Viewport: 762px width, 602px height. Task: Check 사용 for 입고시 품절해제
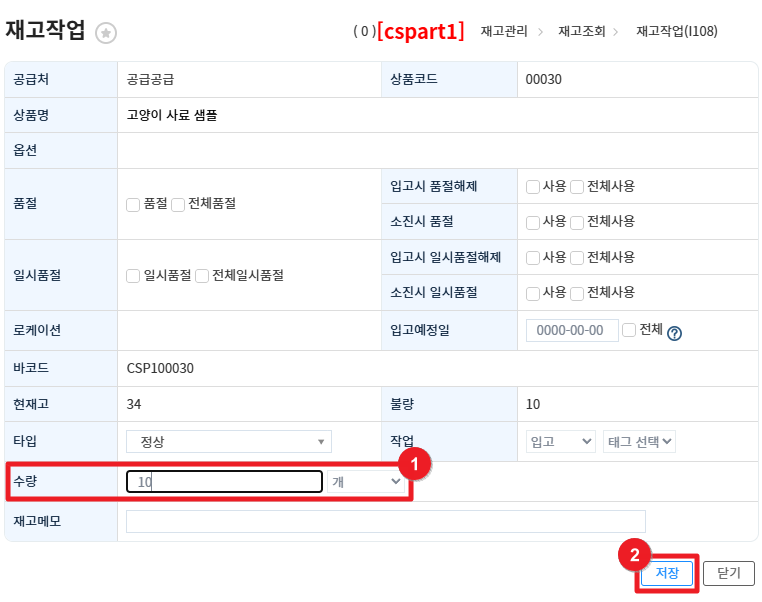pos(533,187)
